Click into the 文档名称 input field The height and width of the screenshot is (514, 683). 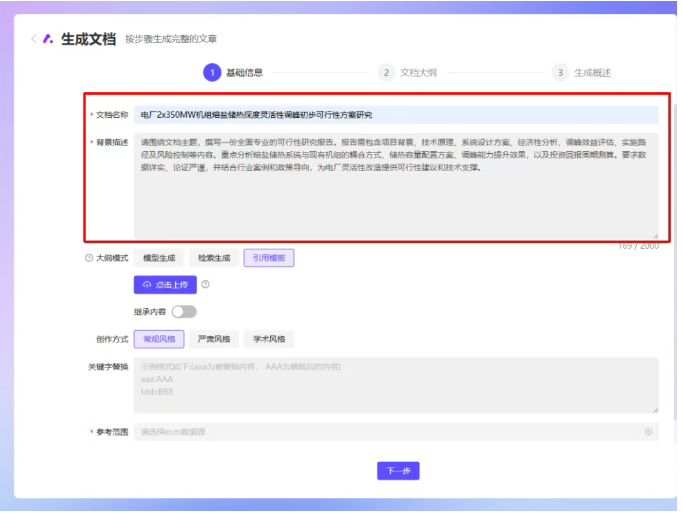[395, 115]
